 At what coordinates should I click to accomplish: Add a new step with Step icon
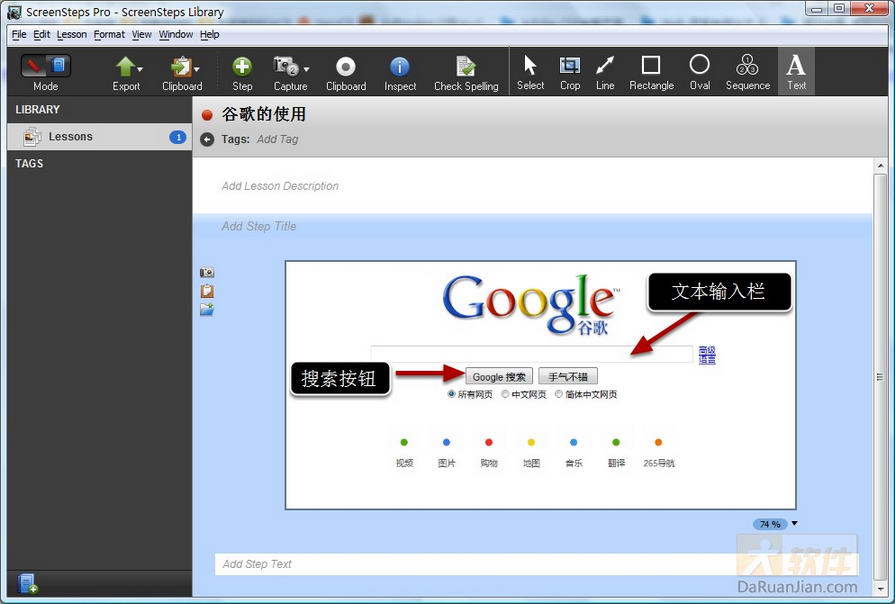pos(242,70)
